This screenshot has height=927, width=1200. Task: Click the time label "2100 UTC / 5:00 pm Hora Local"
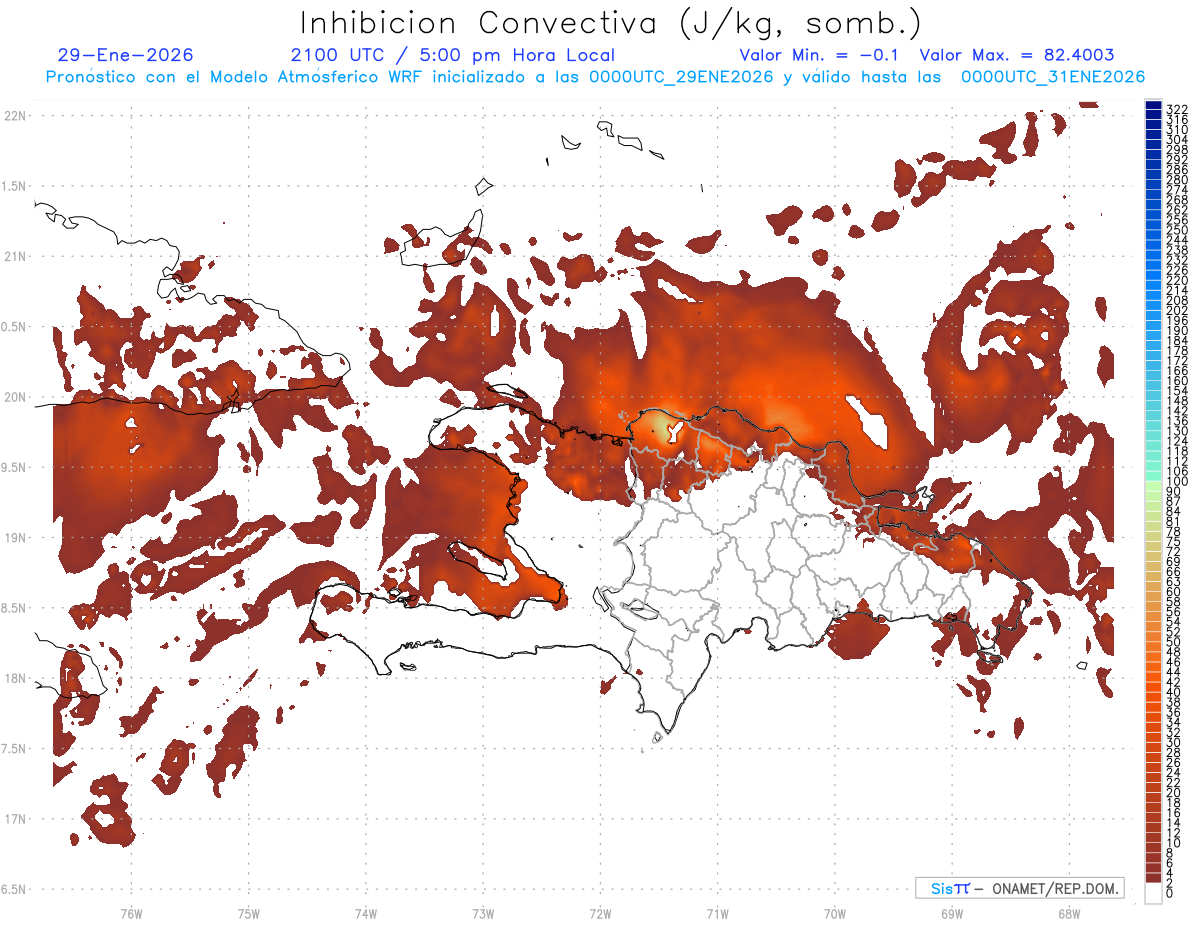pyautogui.click(x=452, y=56)
